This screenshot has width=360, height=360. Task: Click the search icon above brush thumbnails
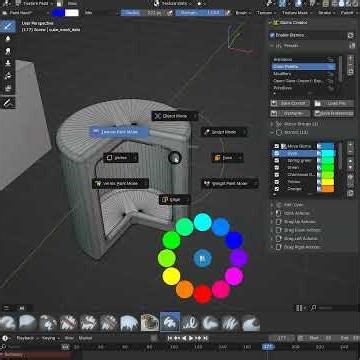click(313, 308)
